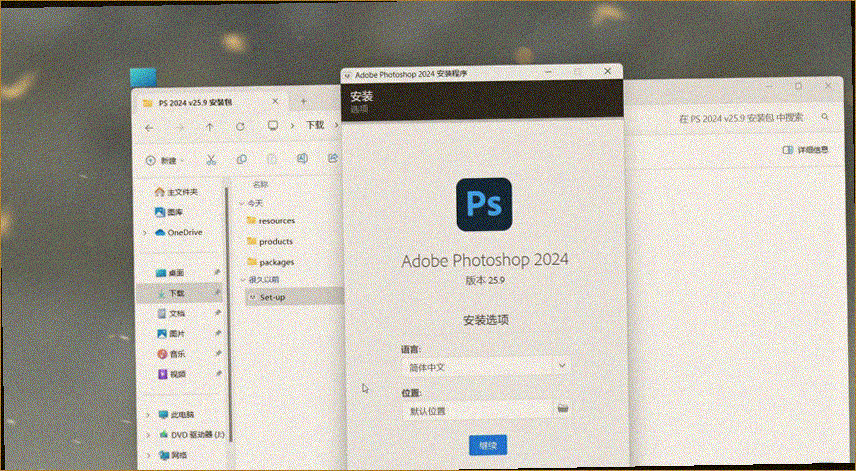Open the language dropdown showing 简体中文
Image resolution: width=856 pixels, height=471 pixels.
point(486,367)
